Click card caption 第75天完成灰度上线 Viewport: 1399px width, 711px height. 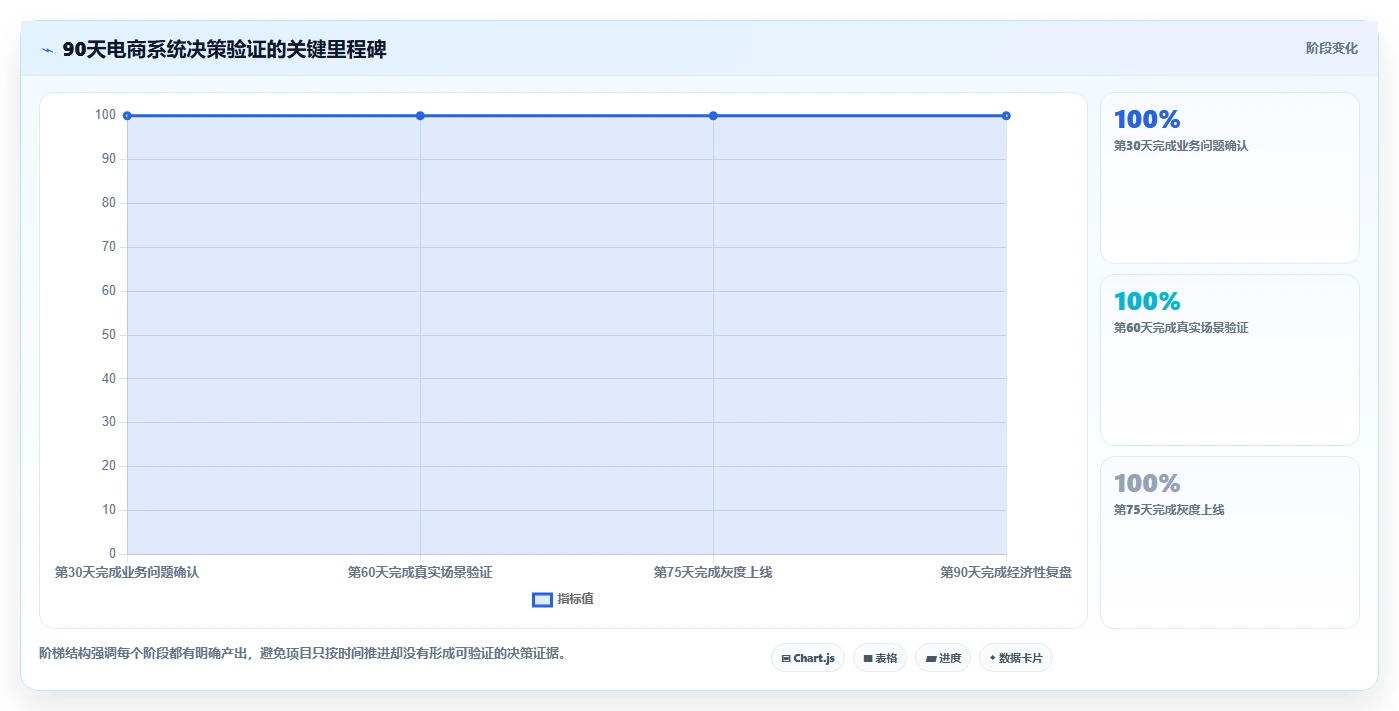click(1169, 510)
